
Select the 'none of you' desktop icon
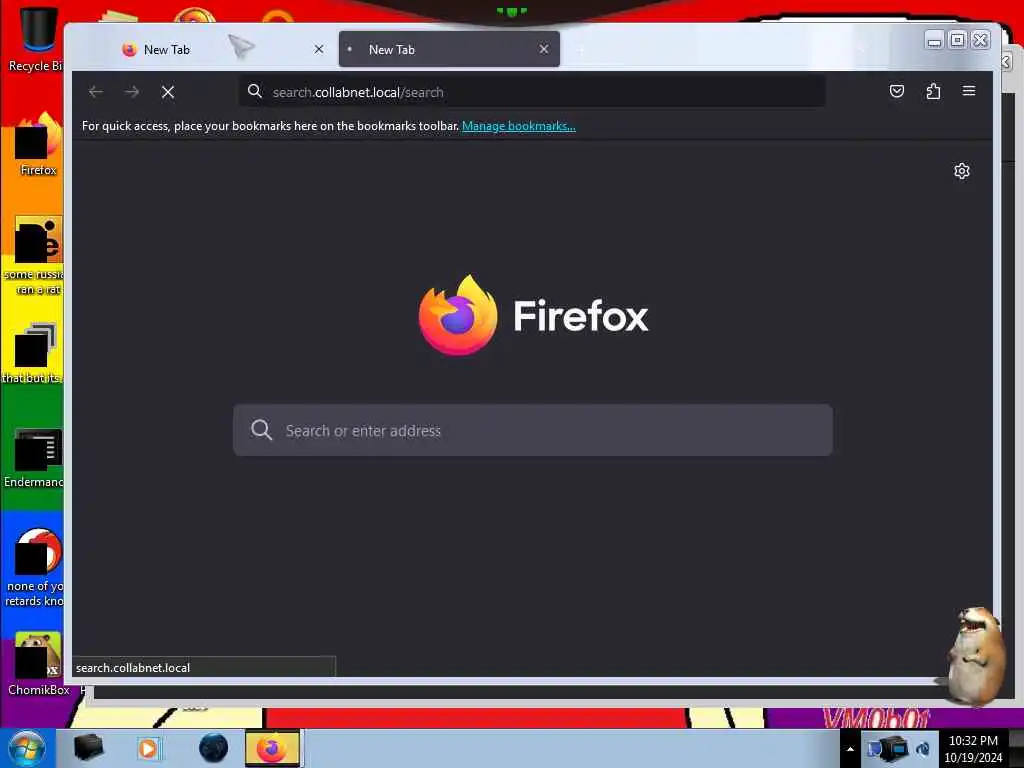tap(36, 567)
